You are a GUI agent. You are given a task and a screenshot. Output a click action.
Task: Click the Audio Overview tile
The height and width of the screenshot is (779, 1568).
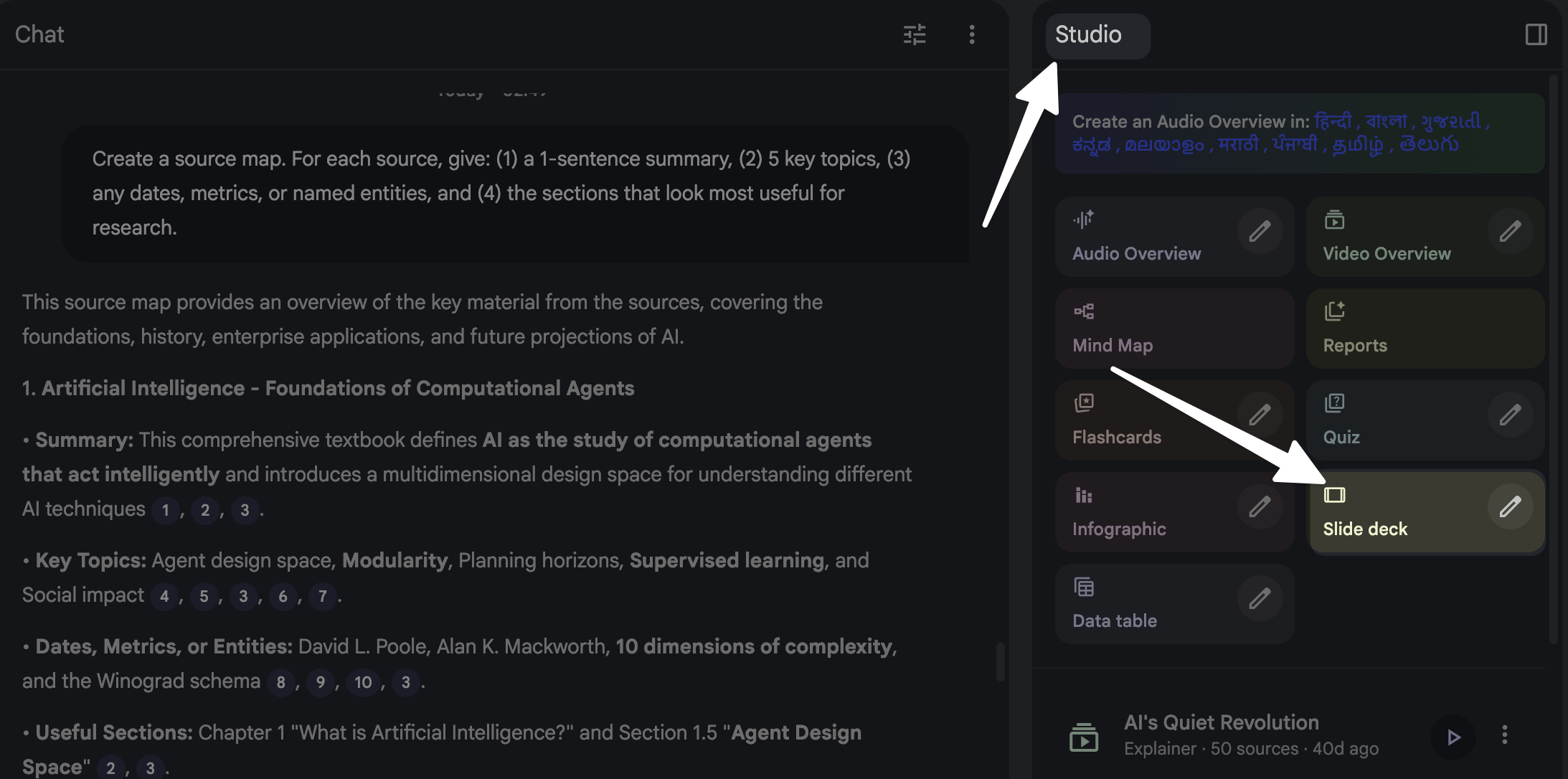point(1136,253)
